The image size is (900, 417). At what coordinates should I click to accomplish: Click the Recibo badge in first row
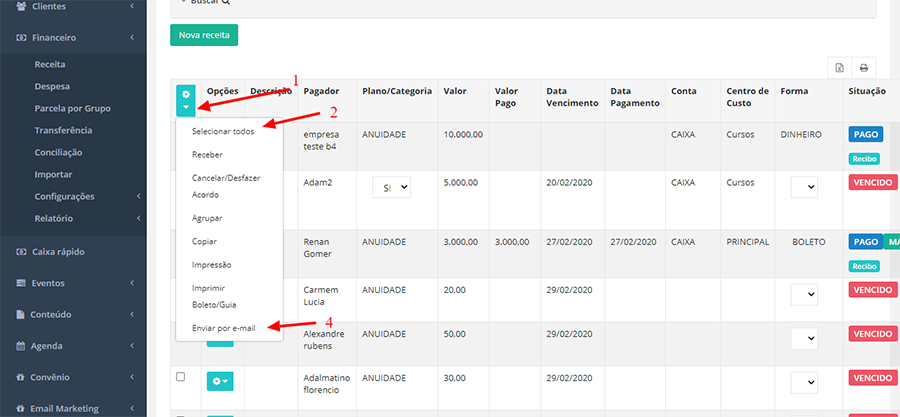coord(864,158)
